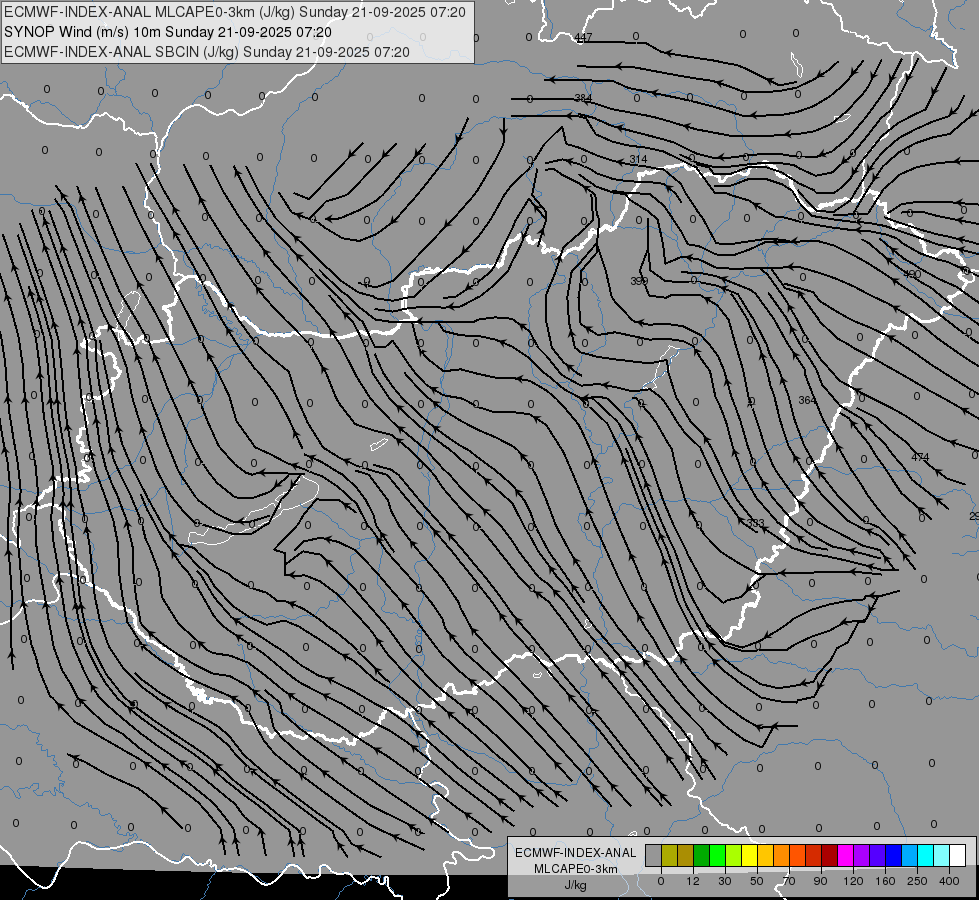979x900 pixels.
Task: Click the purple legend swatch after 120
Action: point(862,855)
